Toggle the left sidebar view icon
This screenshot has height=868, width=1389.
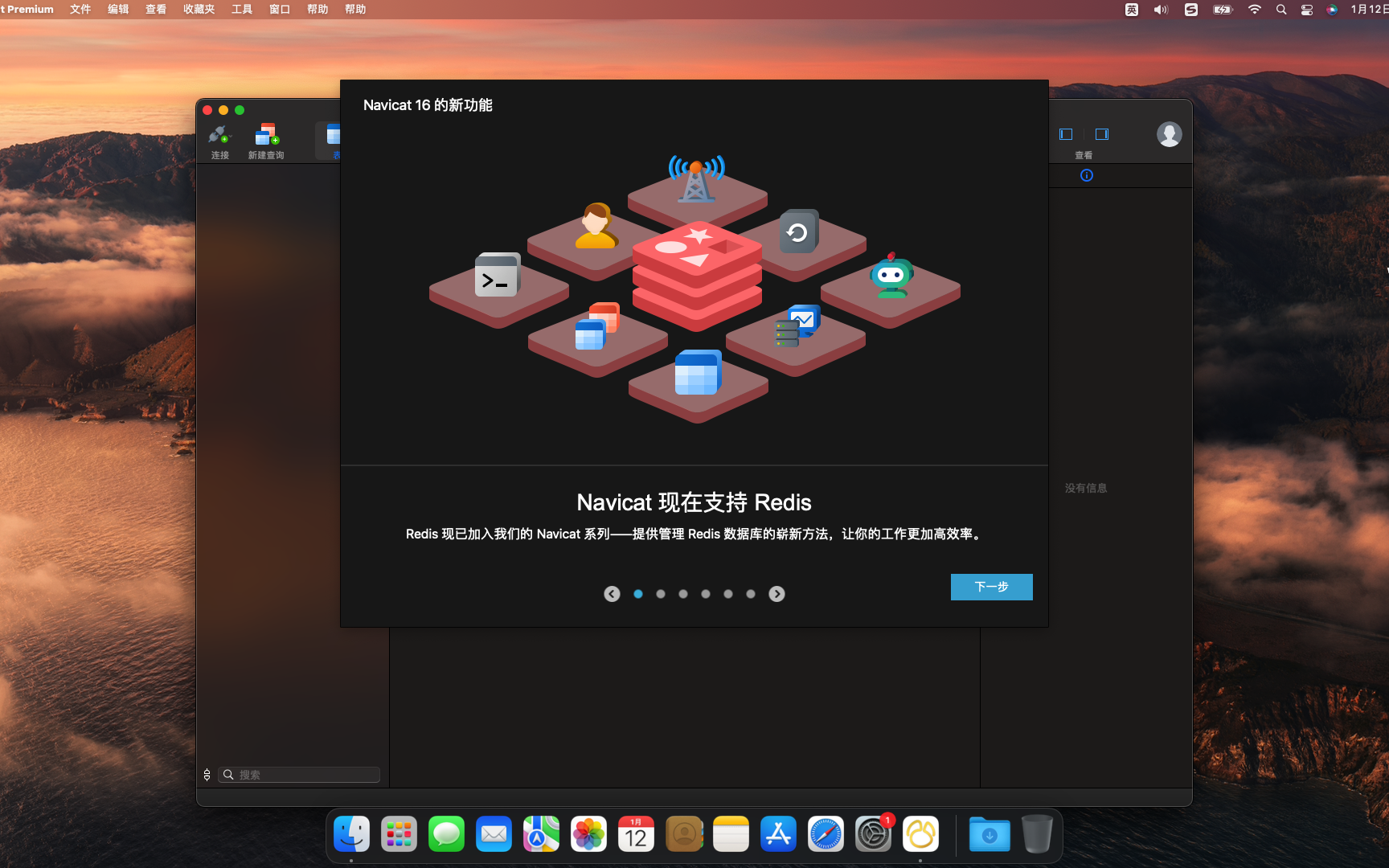click(x=1066, y=134)
